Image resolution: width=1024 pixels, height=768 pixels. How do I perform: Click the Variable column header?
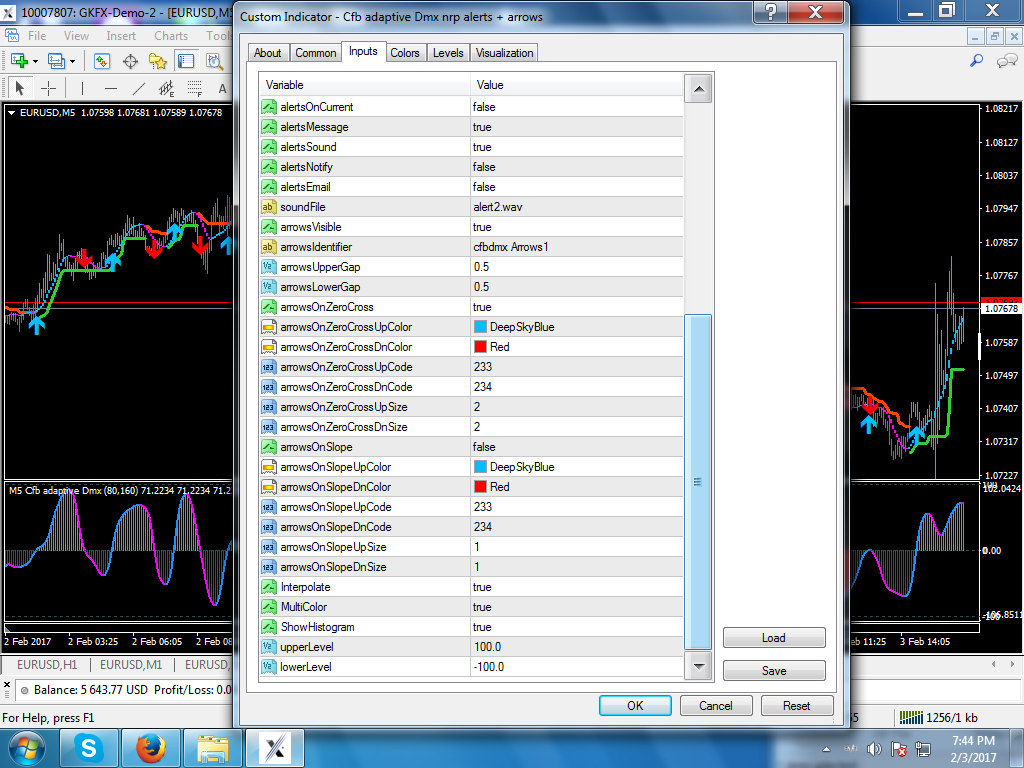364,85
